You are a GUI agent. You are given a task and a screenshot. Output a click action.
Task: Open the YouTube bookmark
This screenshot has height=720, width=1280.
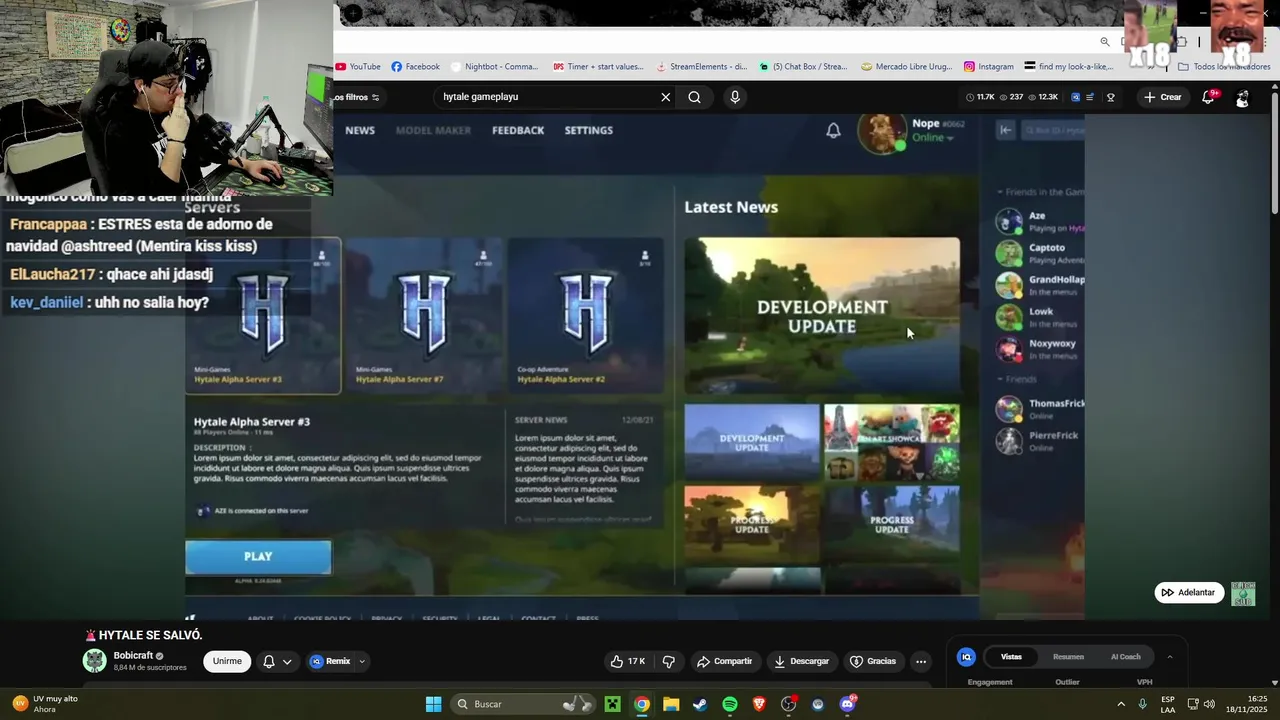[x=358, y=67]
